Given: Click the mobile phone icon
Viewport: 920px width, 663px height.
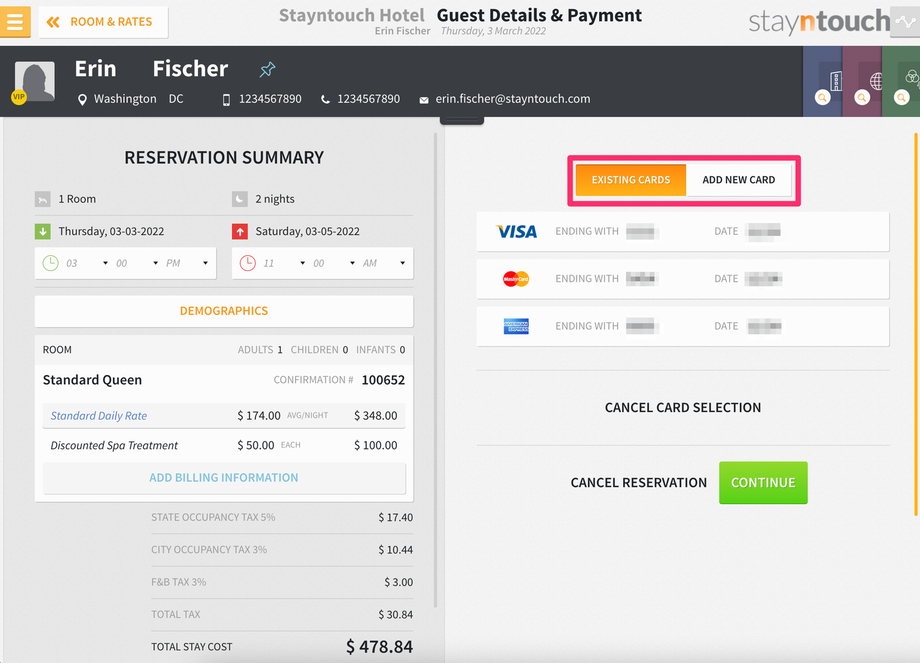Looking at the screenshot, I should point(226,100).
